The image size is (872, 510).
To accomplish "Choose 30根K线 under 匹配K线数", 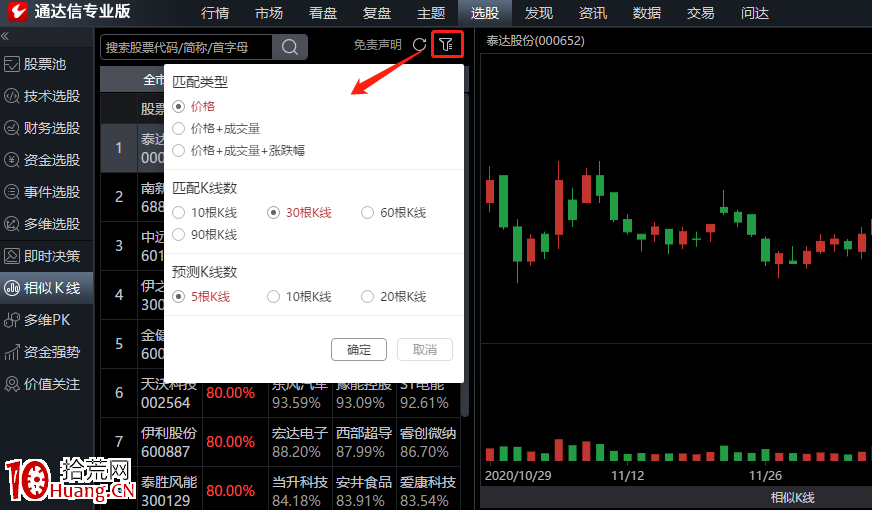I will pos(299,212).
